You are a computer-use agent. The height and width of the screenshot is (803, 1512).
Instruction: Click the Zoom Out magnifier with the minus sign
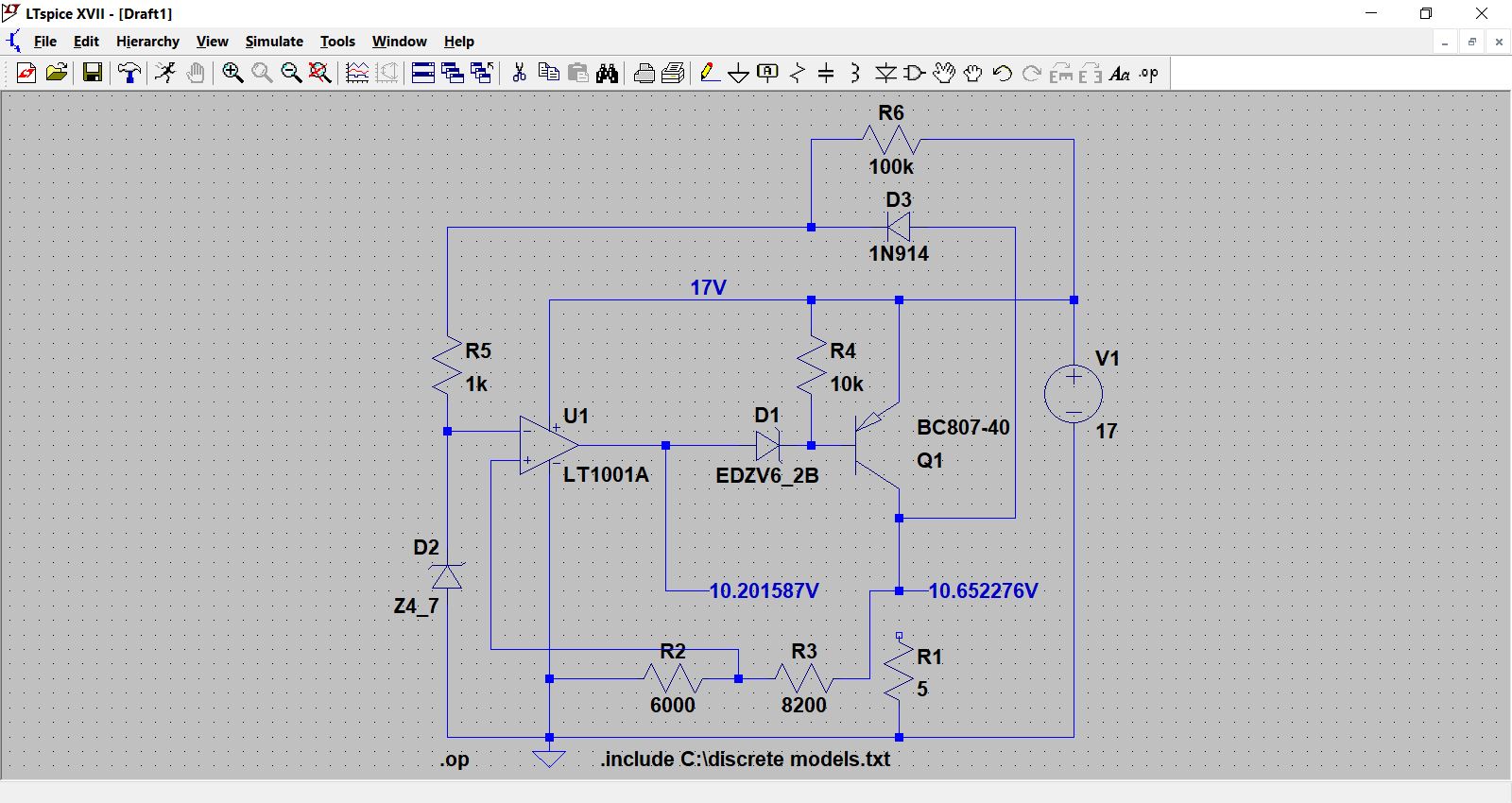point(291,73)
